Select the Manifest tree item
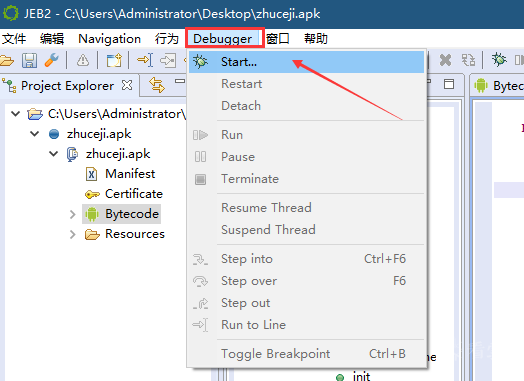This screenshot has height=381, width=524. pos(130,174)
